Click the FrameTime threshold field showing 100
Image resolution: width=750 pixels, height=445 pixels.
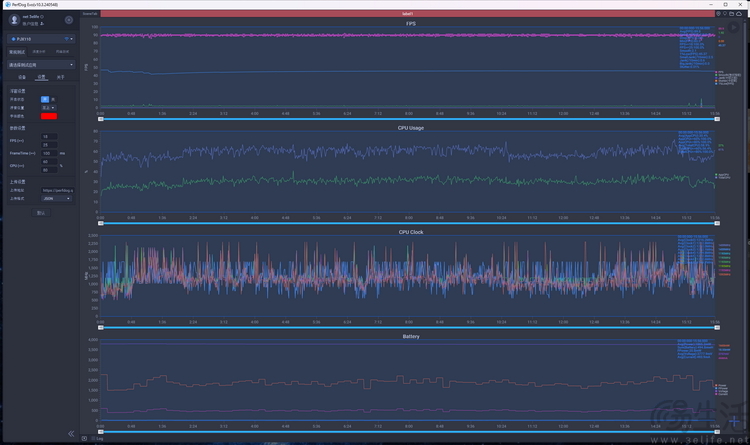pos(49,153)
